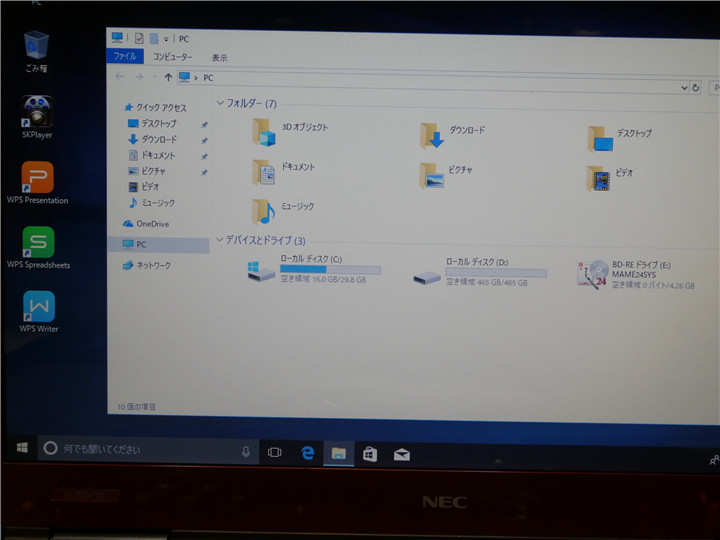This screenshot has width=720, height=540.
Task: Click File Explorer taskbar icon
Action: (339, 454)
